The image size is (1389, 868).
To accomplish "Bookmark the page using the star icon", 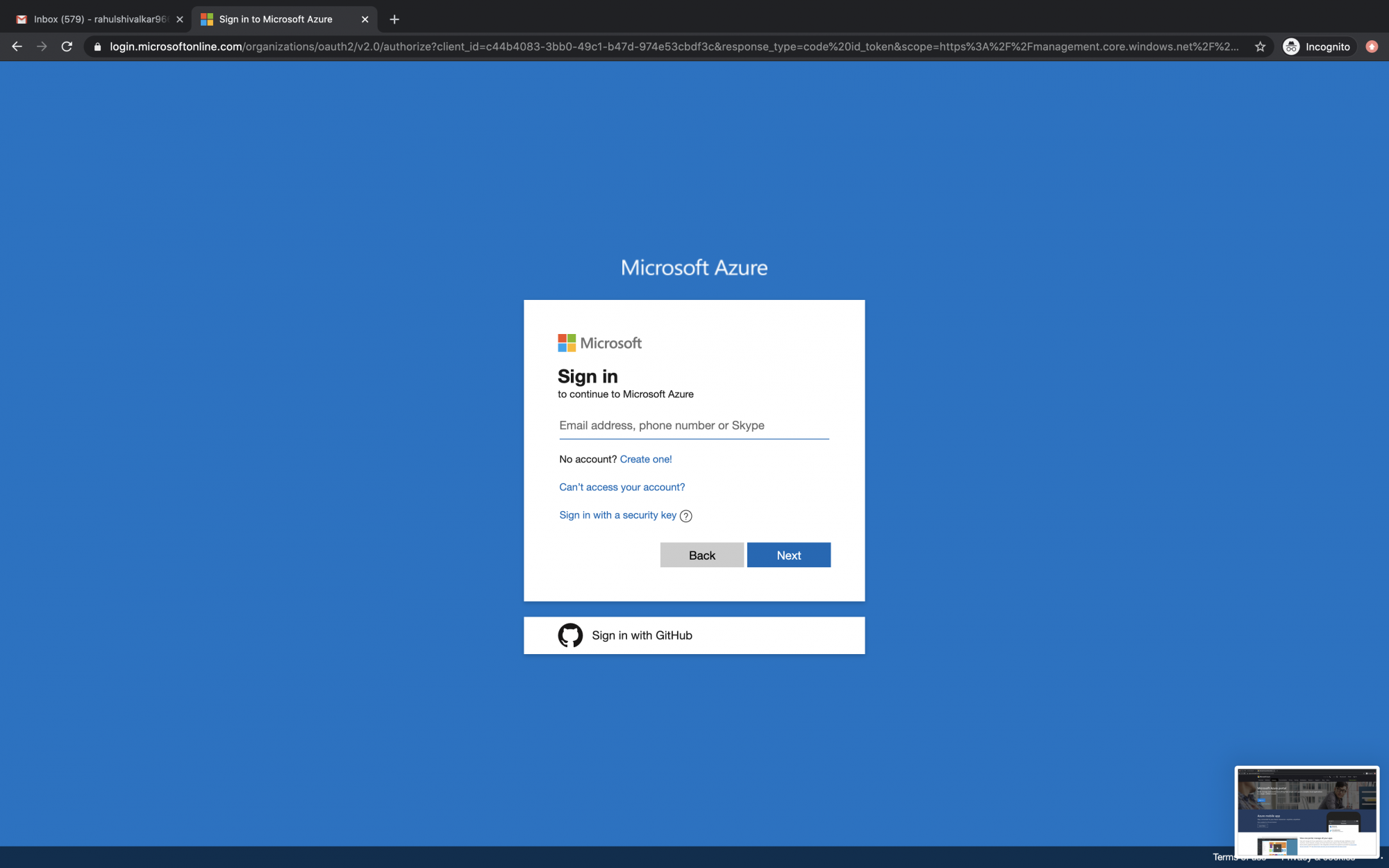I will tap(1259, 47).
